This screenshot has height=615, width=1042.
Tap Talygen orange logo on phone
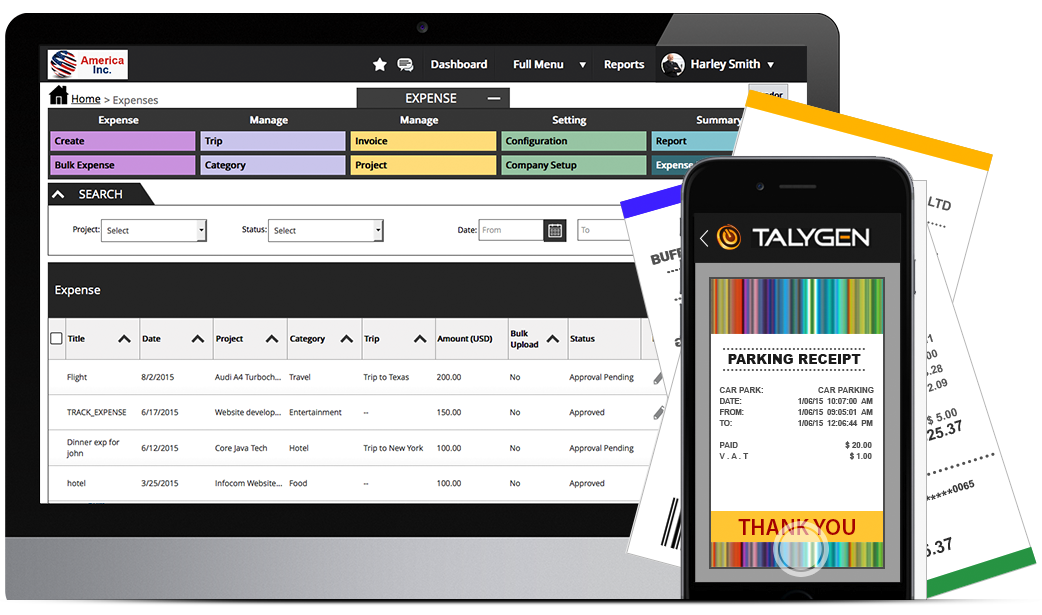729,237
